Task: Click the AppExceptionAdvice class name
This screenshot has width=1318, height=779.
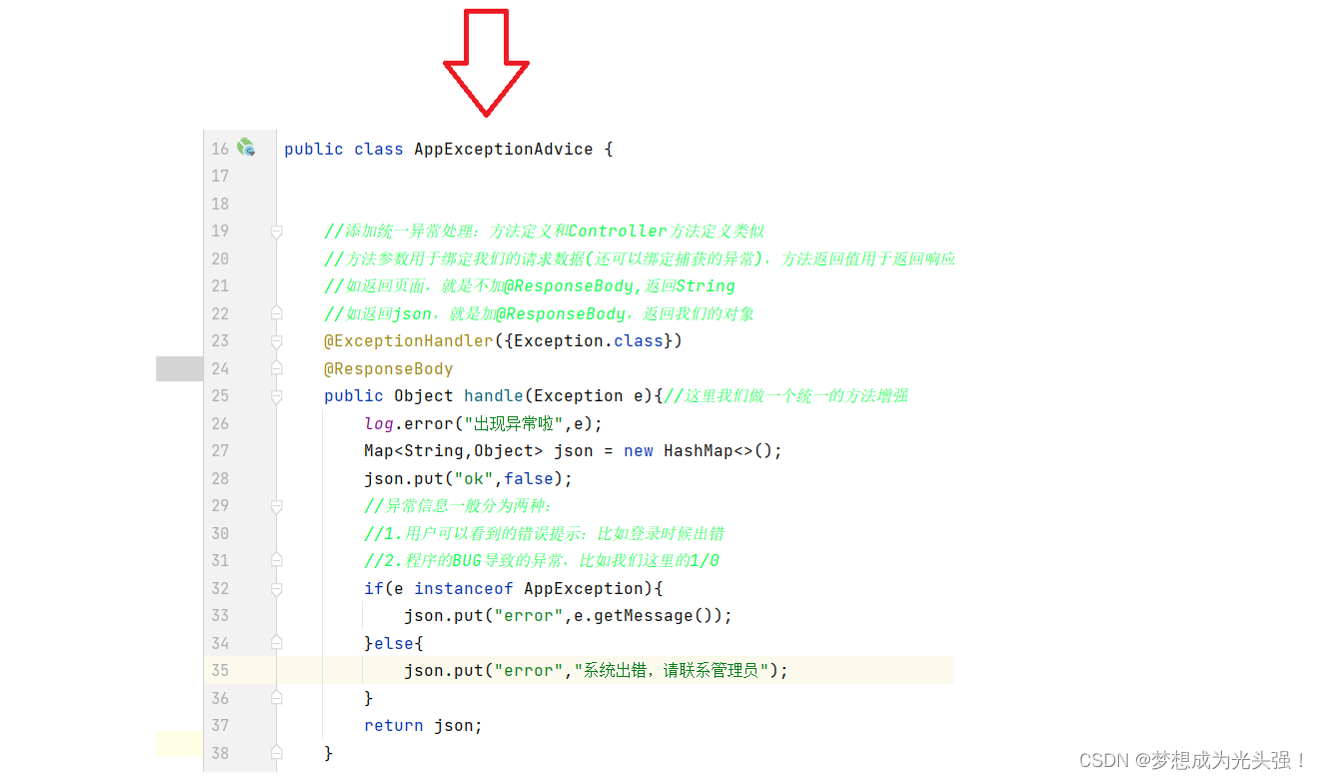Action: coord(503,149)
